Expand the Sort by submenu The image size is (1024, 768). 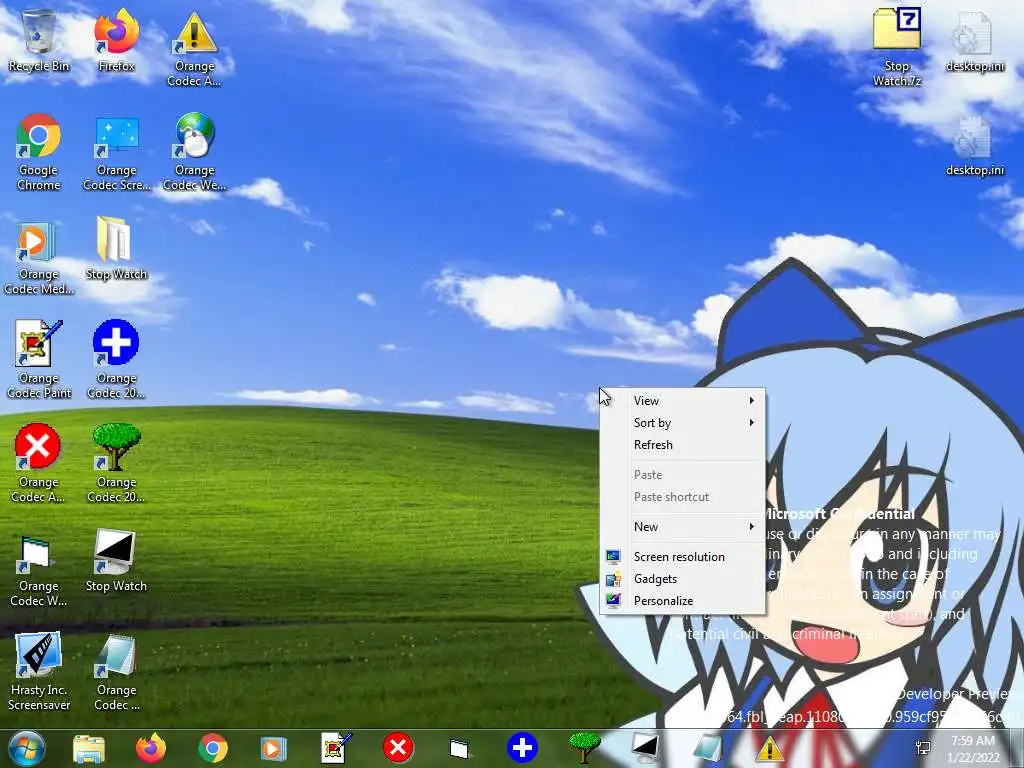[682, 423]
